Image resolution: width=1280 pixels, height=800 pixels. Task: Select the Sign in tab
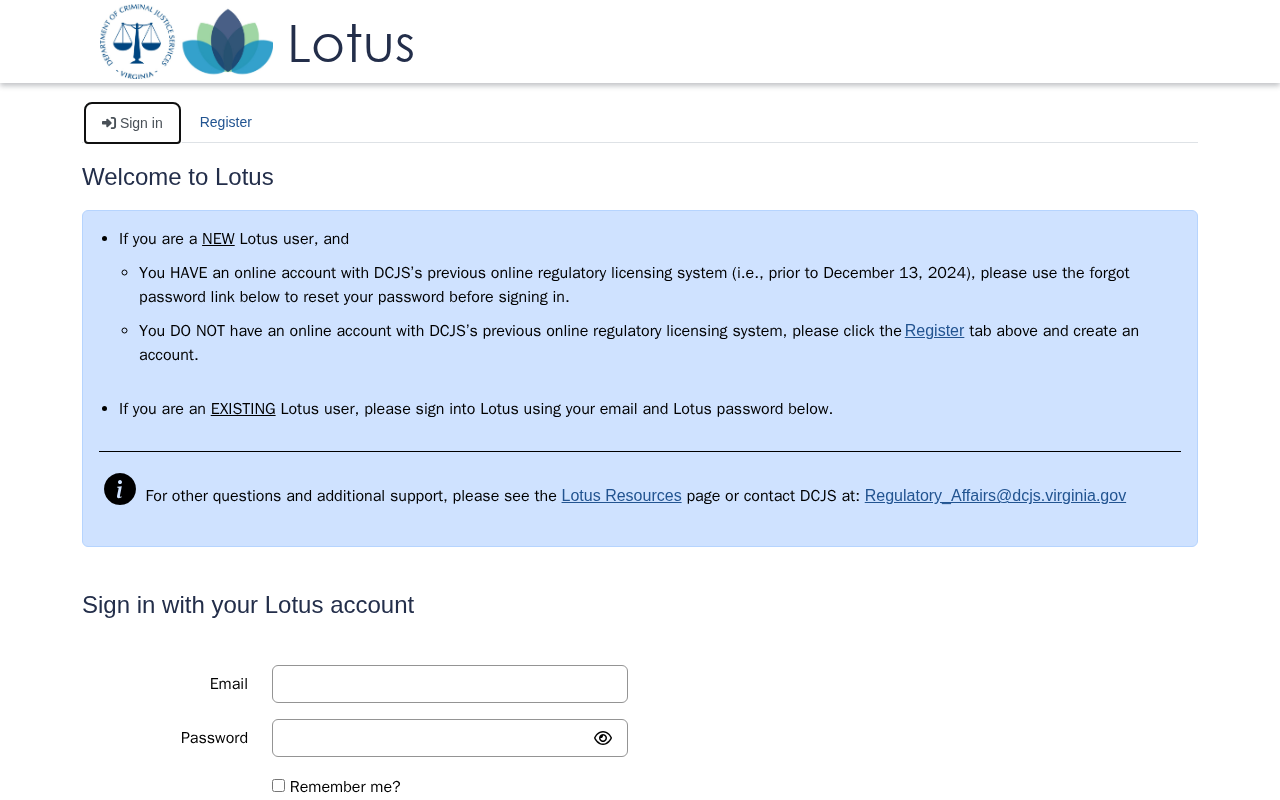132,123
